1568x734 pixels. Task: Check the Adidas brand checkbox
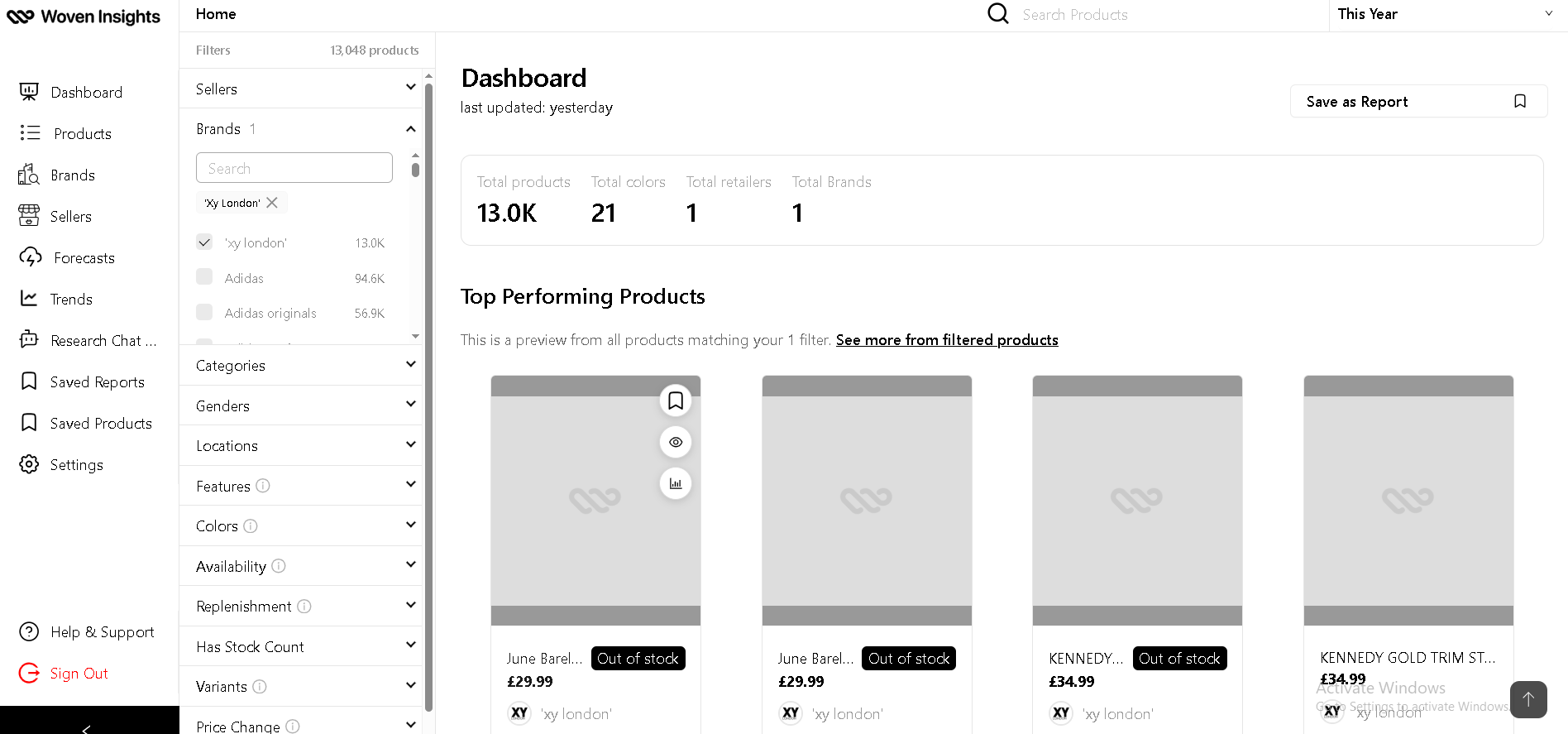204,277
